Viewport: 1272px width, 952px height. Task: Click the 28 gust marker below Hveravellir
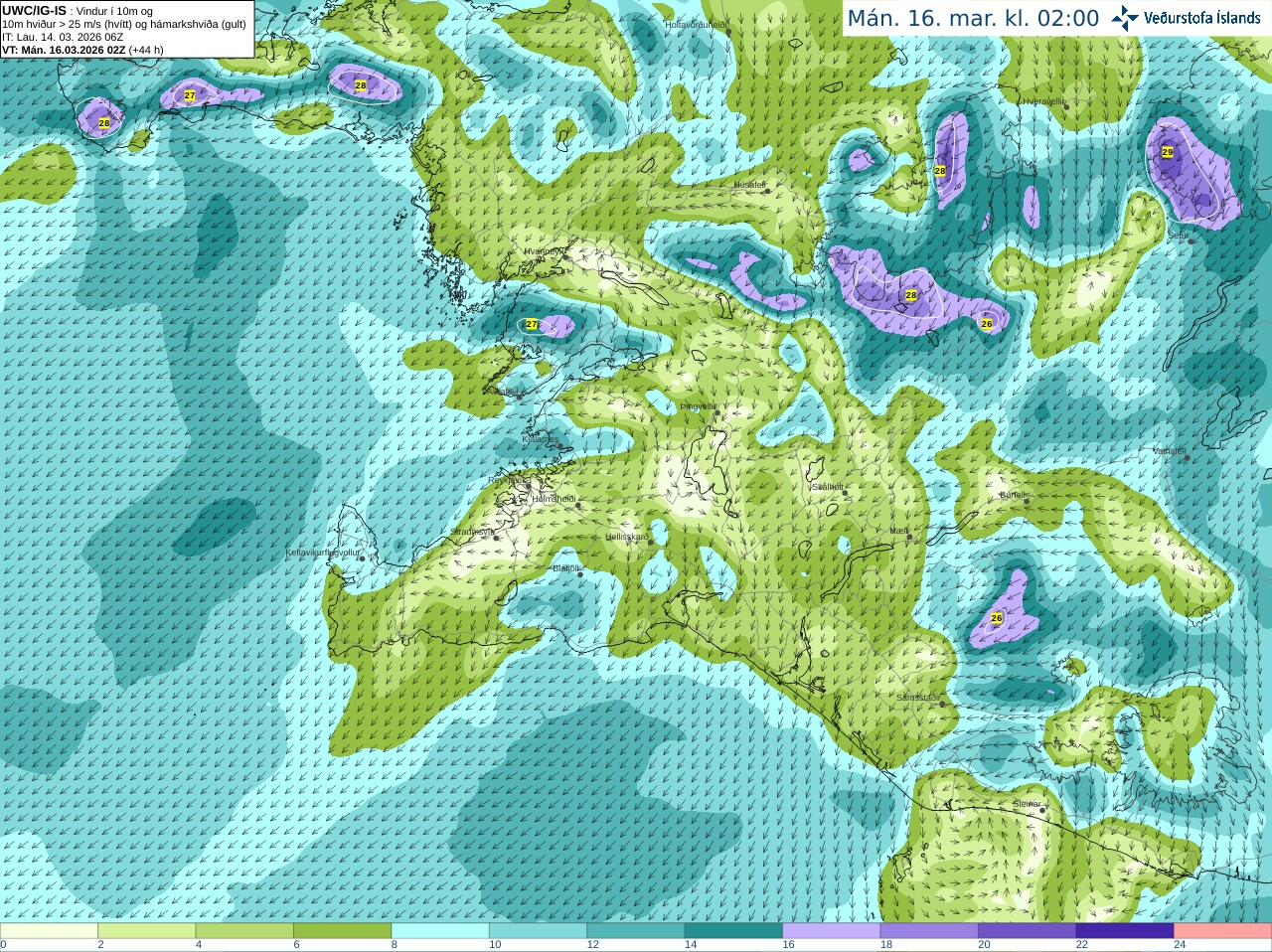[940, 170]
